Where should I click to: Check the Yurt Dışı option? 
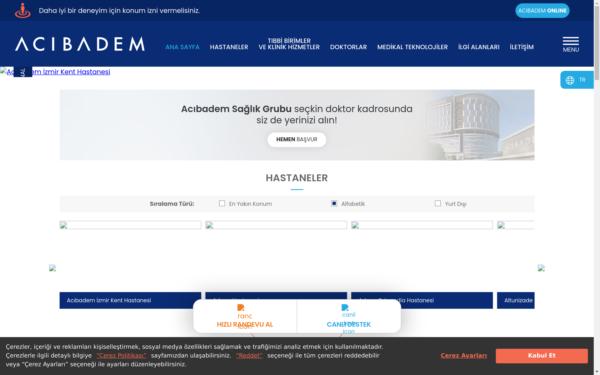438,203
